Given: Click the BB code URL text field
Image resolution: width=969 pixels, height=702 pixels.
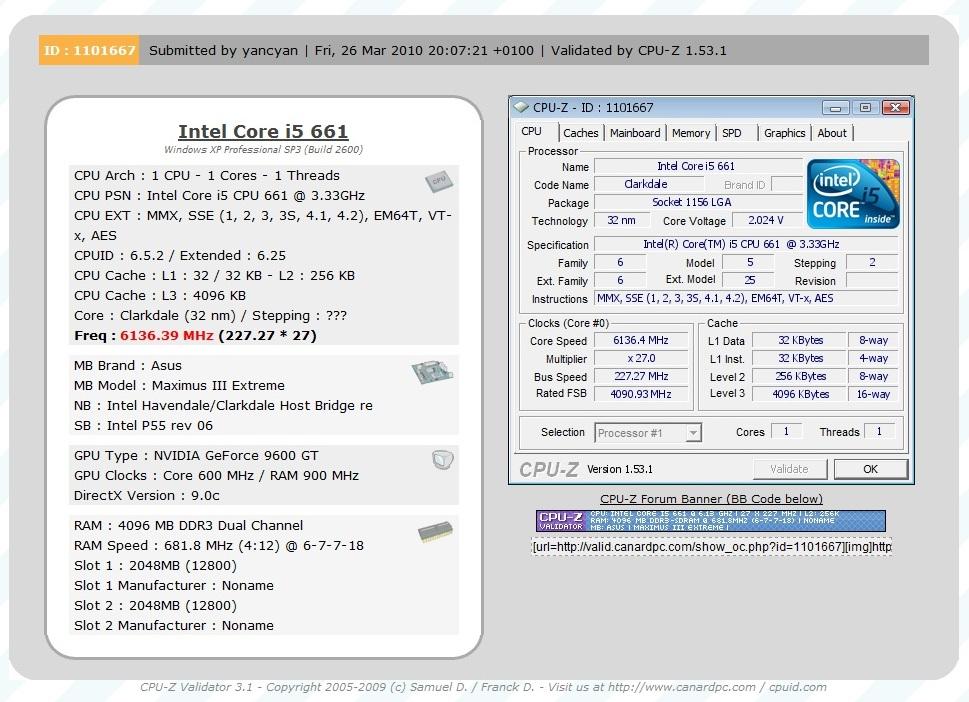Looking at the screenshot, I should click(x=711, y=547).
